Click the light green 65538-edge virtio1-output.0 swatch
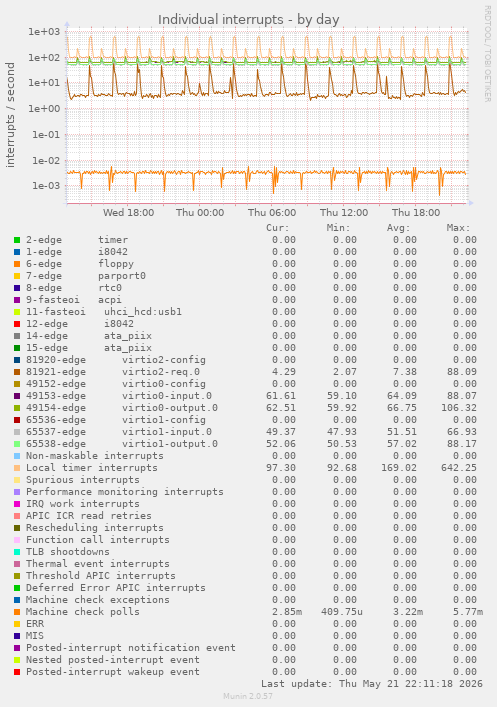497x707 pixels. coord(17,444)
